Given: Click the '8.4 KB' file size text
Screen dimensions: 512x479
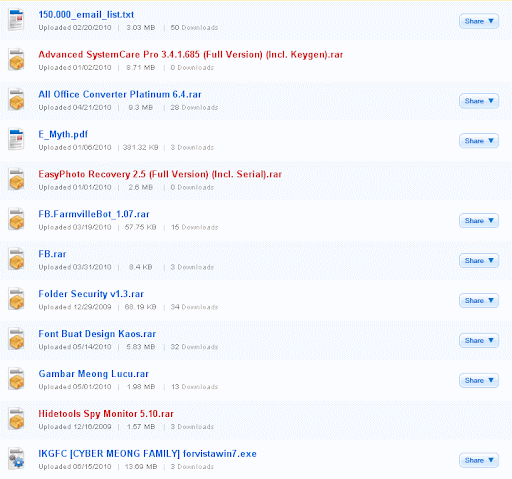Looking at the screenshot, I should pyautogui.click(x=141, y=267).
